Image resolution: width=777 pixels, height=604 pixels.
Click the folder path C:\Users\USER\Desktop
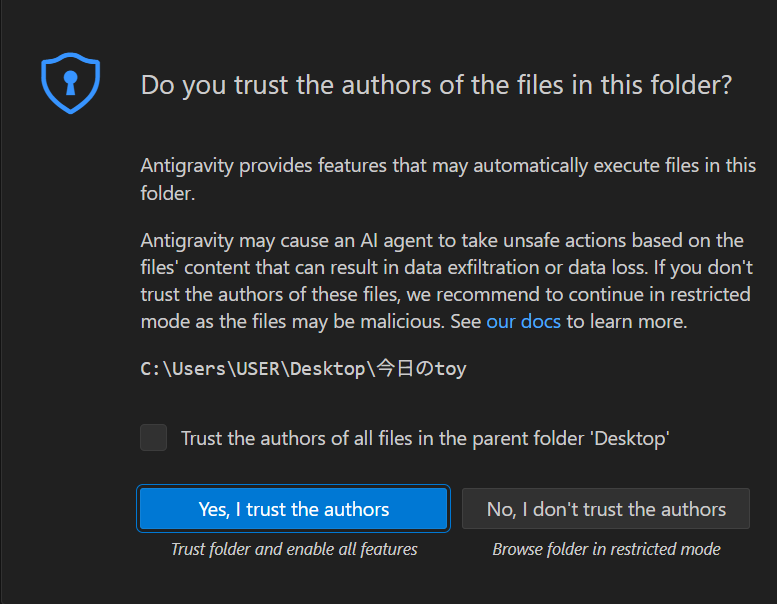(253, 369)
